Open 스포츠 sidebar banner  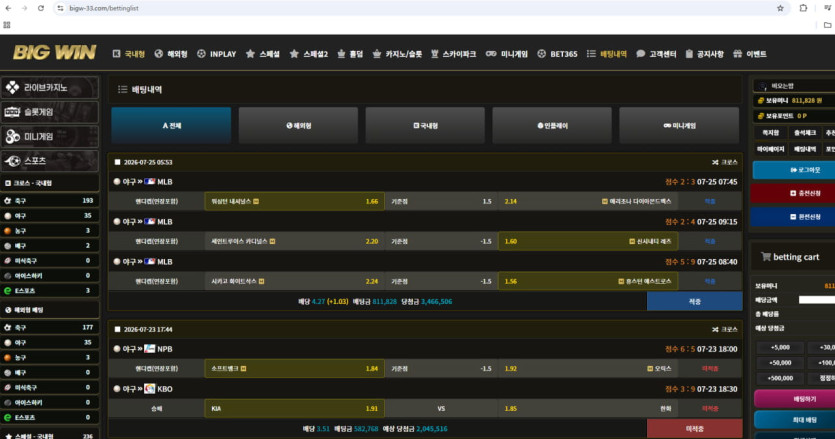click(50, 160)
